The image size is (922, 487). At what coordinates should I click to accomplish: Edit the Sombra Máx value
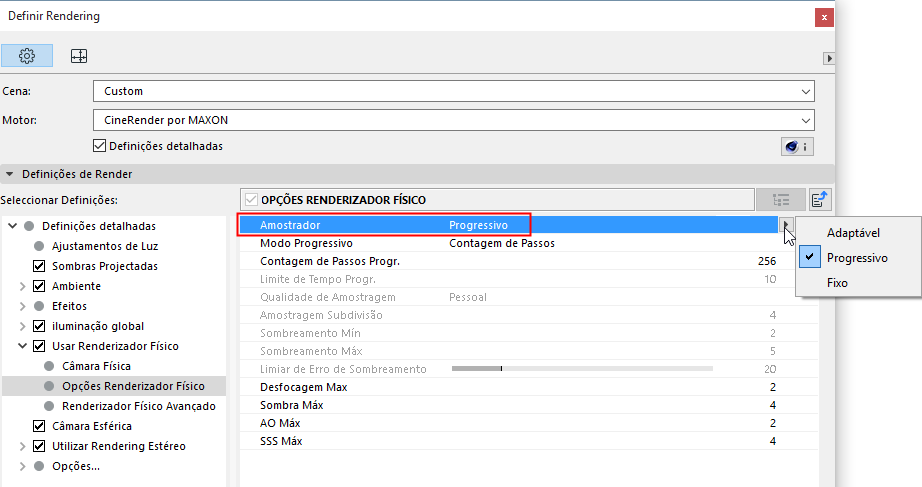click(x=773, y=405)
